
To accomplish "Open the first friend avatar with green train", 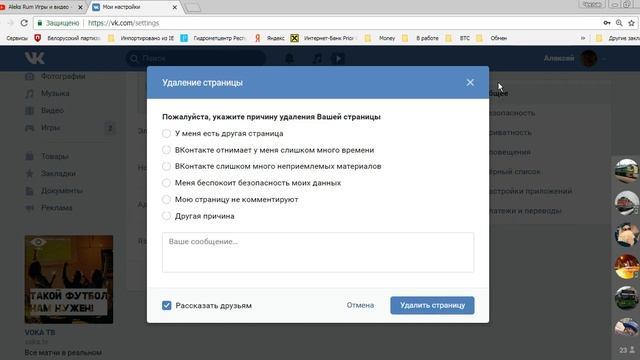I will coord(627,171).
